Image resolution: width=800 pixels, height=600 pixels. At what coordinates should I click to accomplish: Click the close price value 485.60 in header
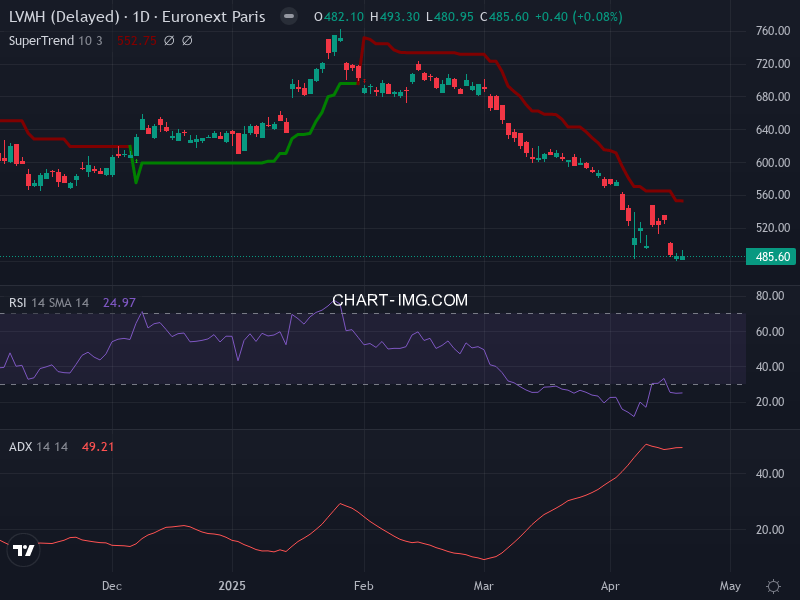(x=509, y=17)
